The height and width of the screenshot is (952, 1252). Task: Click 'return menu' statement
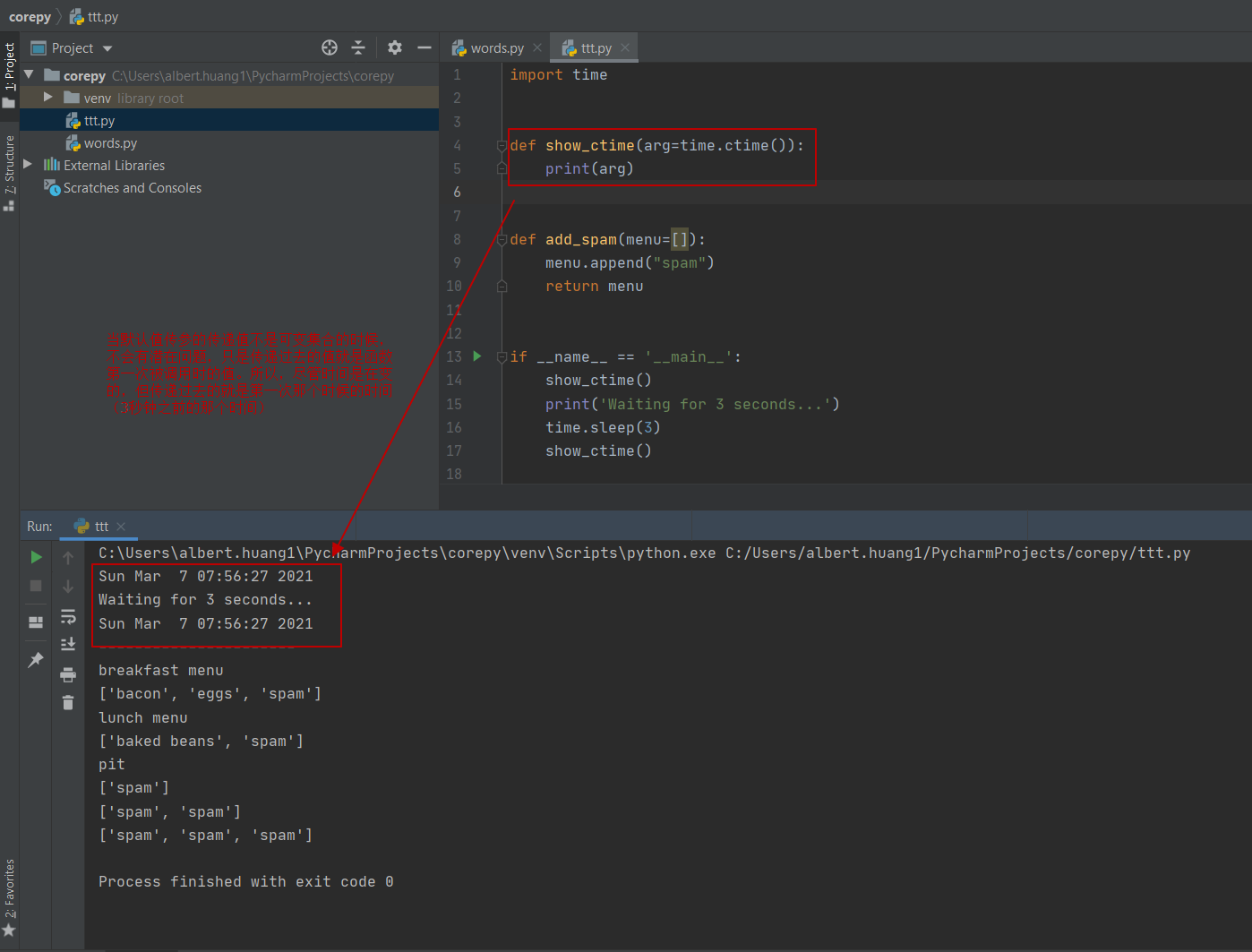[594, 287]
